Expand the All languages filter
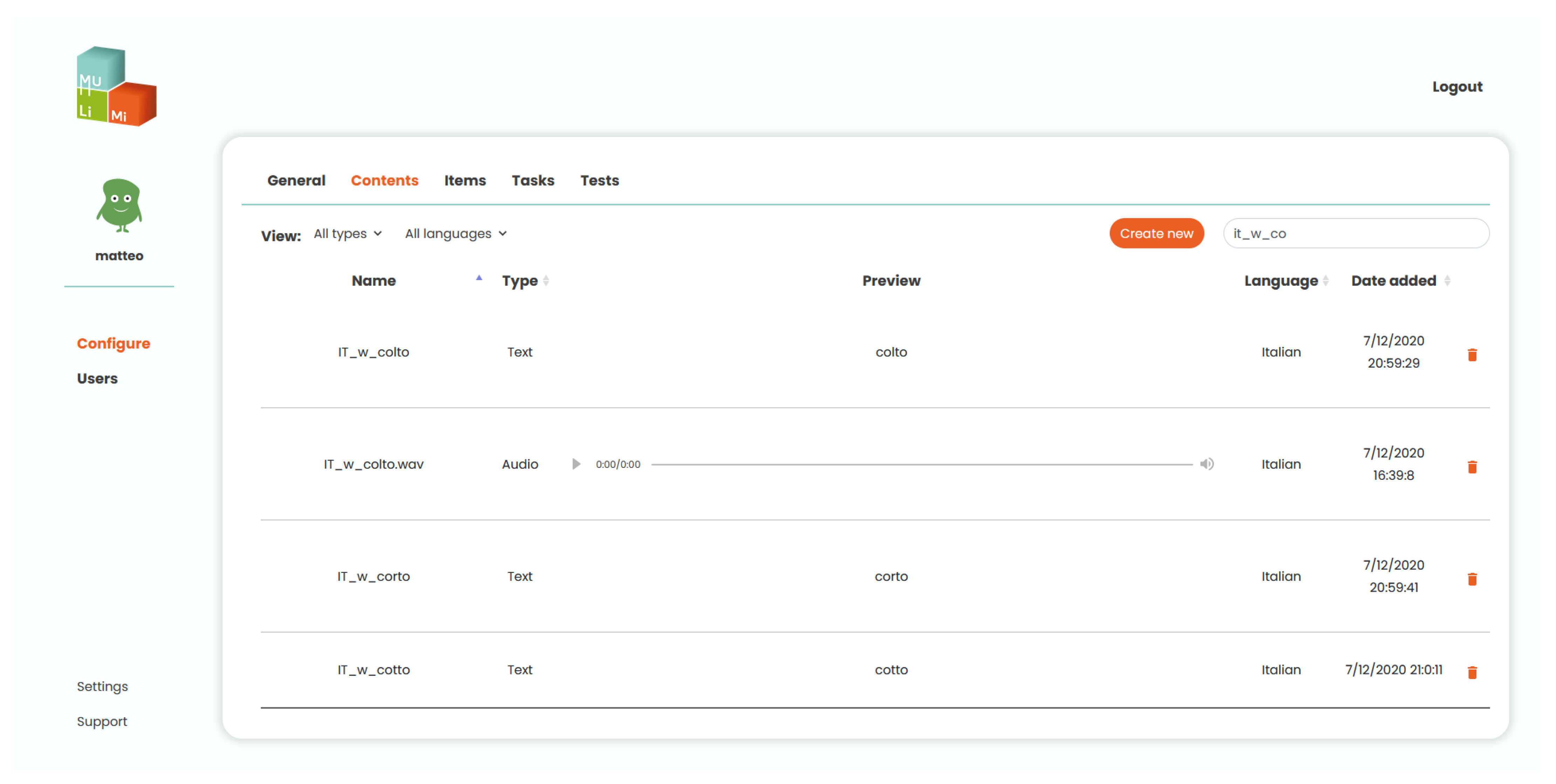1556x784 pixels. coord(455,234)
